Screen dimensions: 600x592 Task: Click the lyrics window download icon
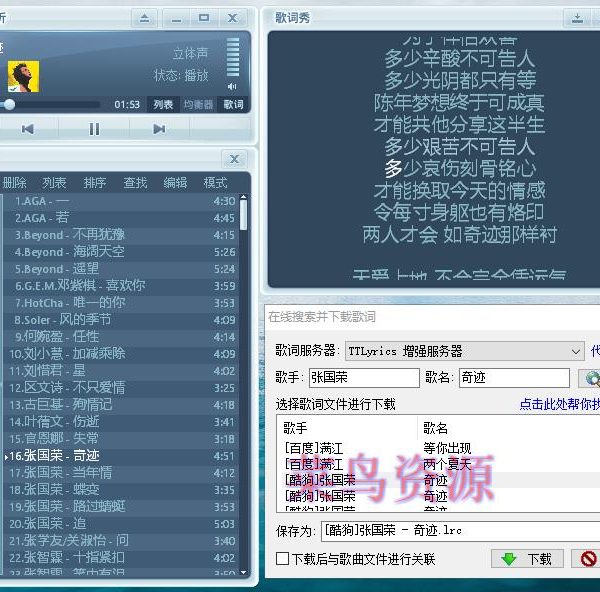(x=578, y=18)
